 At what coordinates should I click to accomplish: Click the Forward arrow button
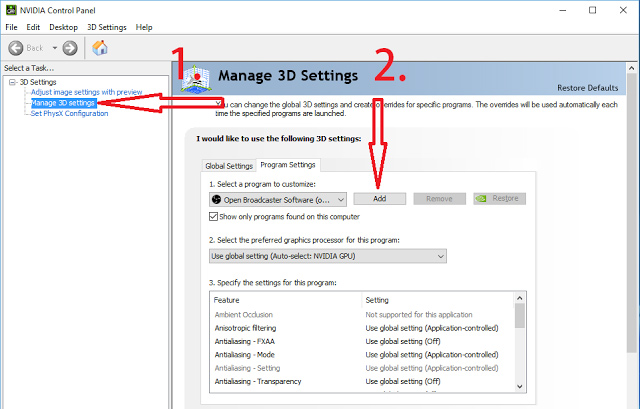tap(70, 48)
